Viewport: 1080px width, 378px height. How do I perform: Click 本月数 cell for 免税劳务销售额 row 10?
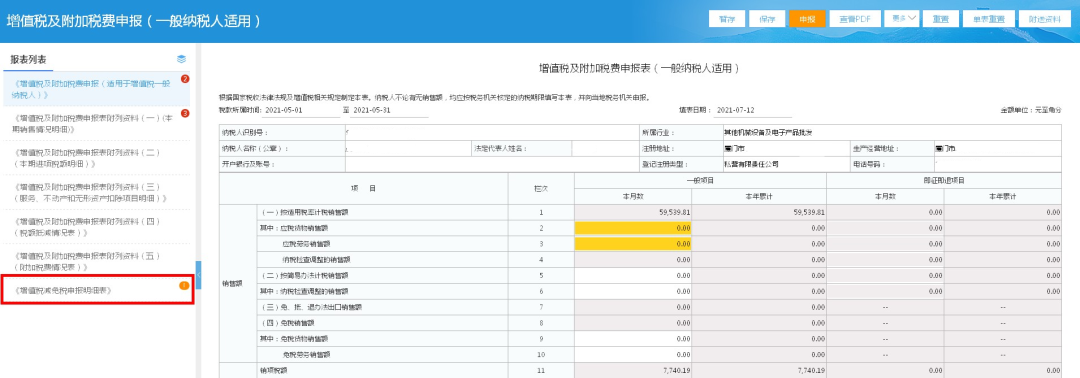click(632, 355)
